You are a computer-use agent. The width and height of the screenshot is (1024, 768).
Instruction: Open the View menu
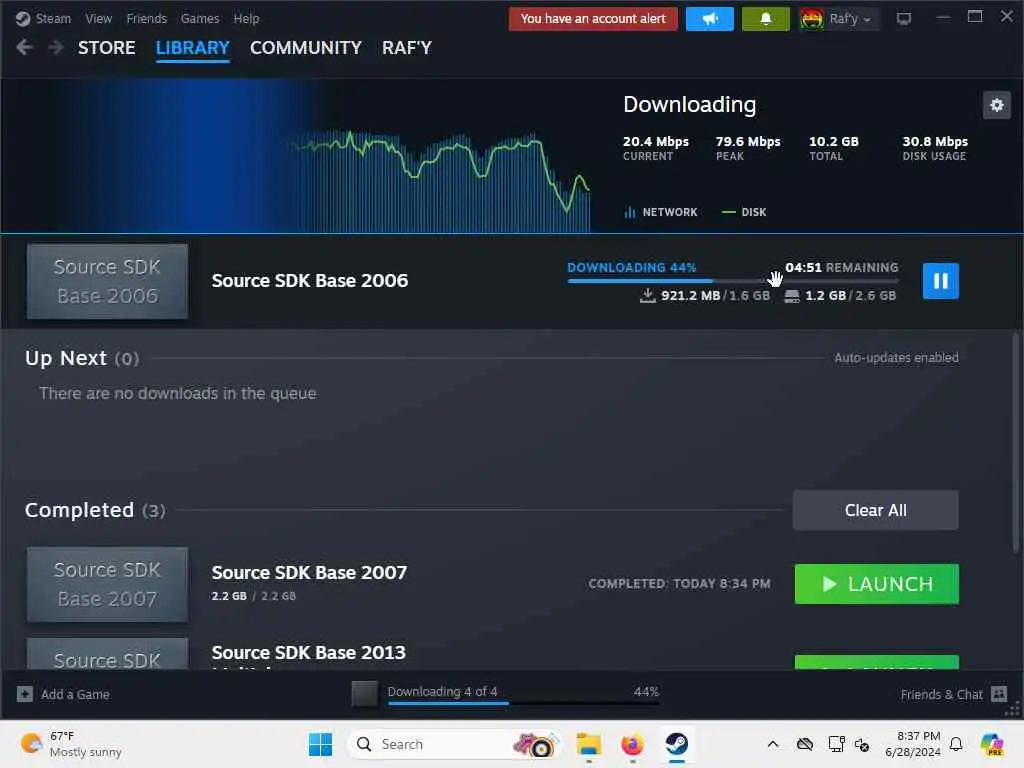coord(99,18)
